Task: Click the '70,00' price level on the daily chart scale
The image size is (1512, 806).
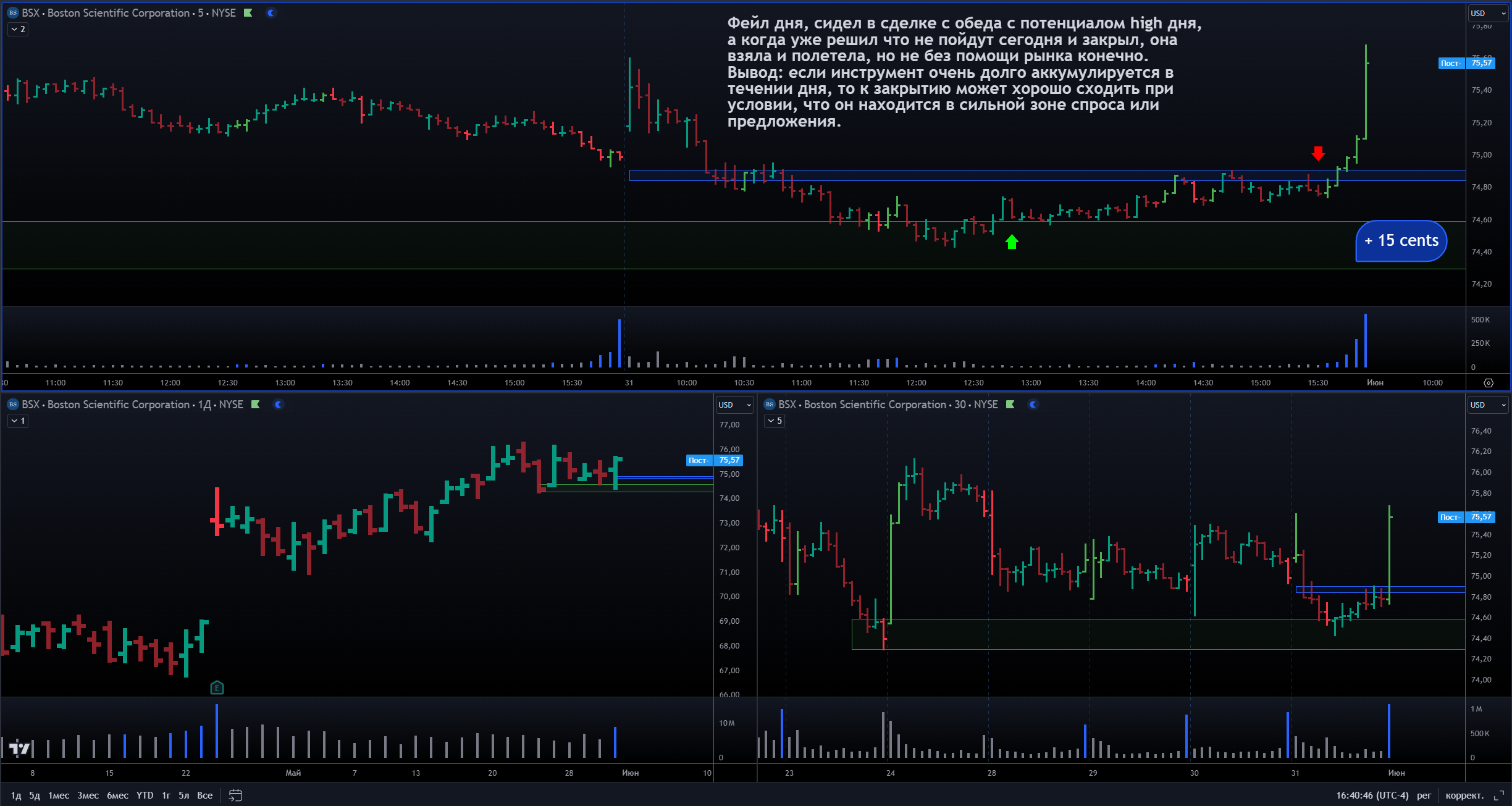Action: [729, 597]
